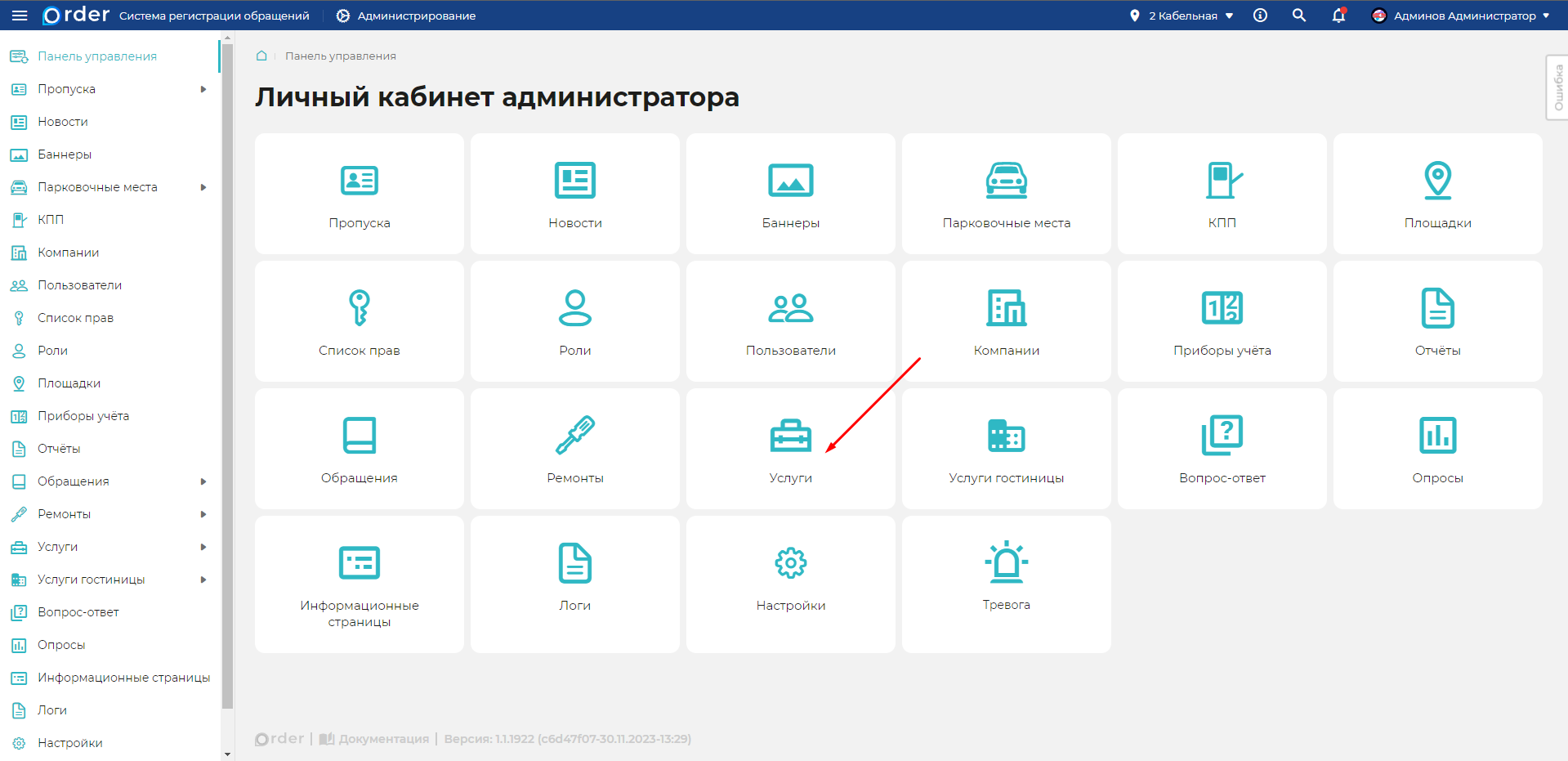
Task: Go to home via breadcrumb house icon
Action: [x=261, y=56]
